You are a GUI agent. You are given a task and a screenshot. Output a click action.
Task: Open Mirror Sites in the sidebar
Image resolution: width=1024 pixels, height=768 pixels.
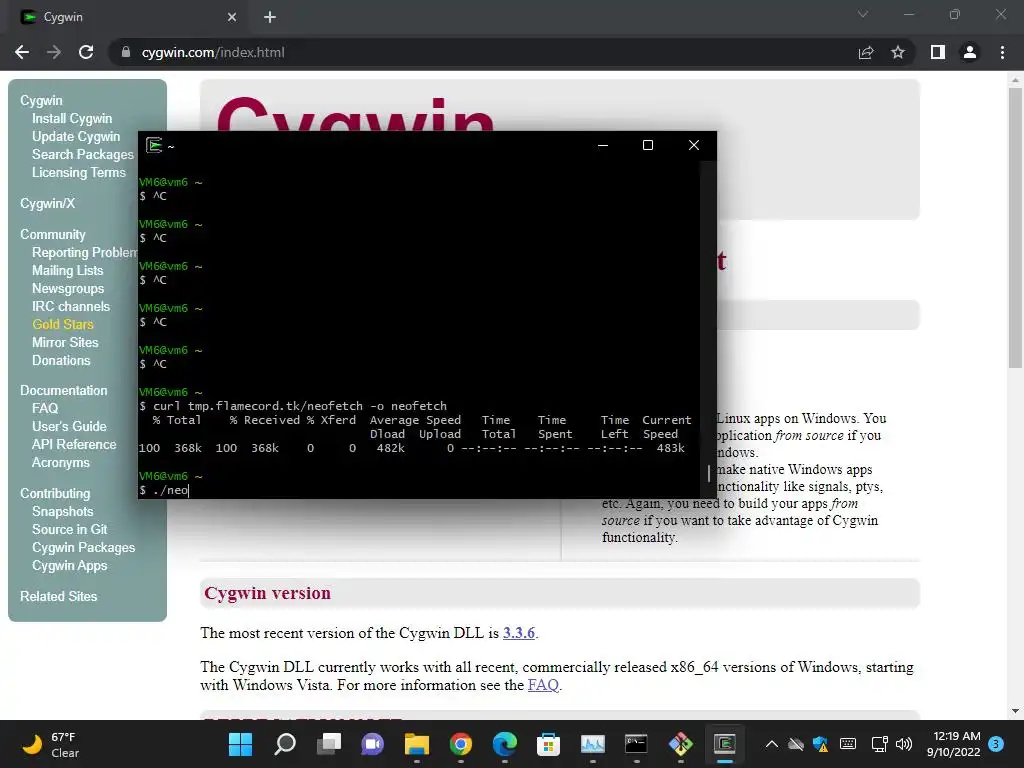(65, 342)
